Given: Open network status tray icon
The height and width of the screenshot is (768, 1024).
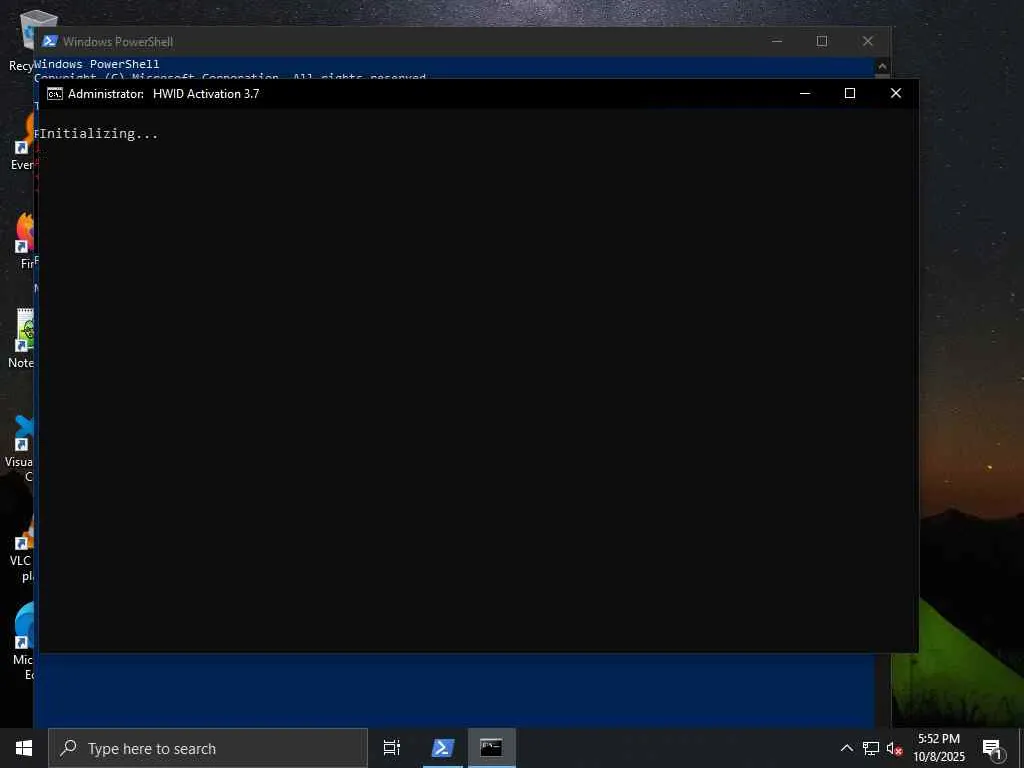Looking at the screenshot, I should [871, 748].
